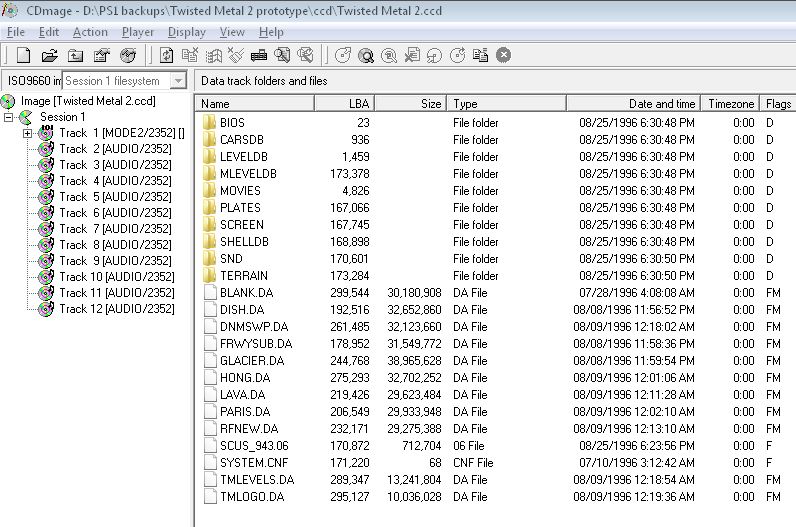Open the File menu

click(x=16, y=32)
